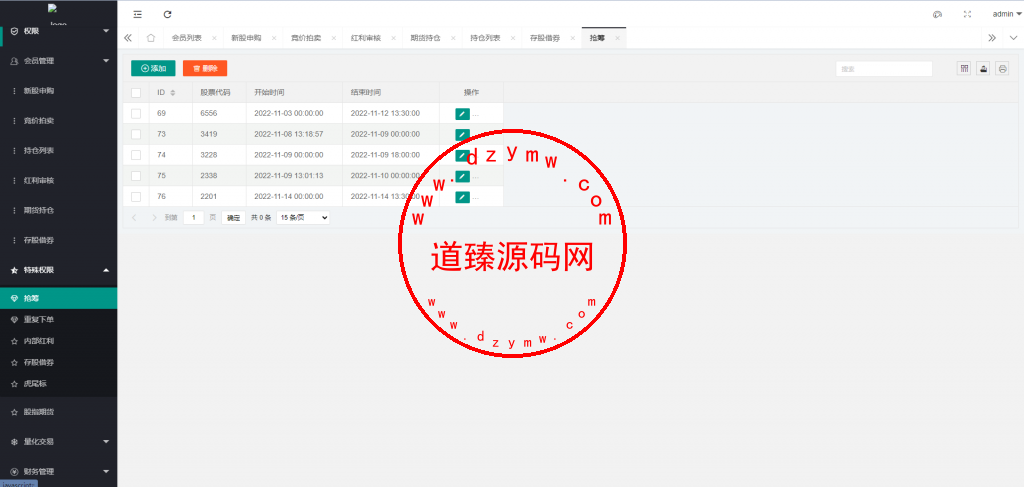Collapse the 会员管理 sidebar menu
Screen dimensions: 1024x487
point(59,61)
